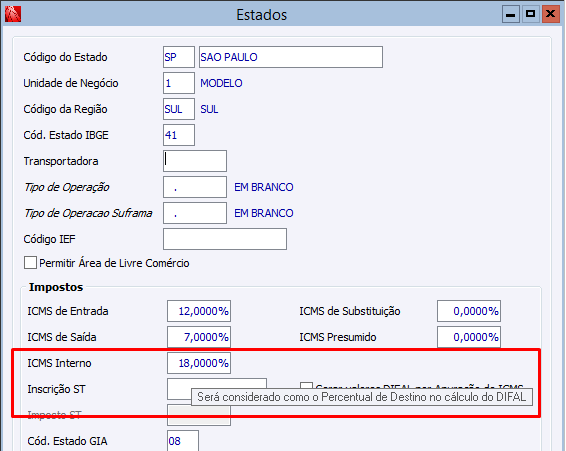Focus the Transportadora input field

tap(195, 161)
